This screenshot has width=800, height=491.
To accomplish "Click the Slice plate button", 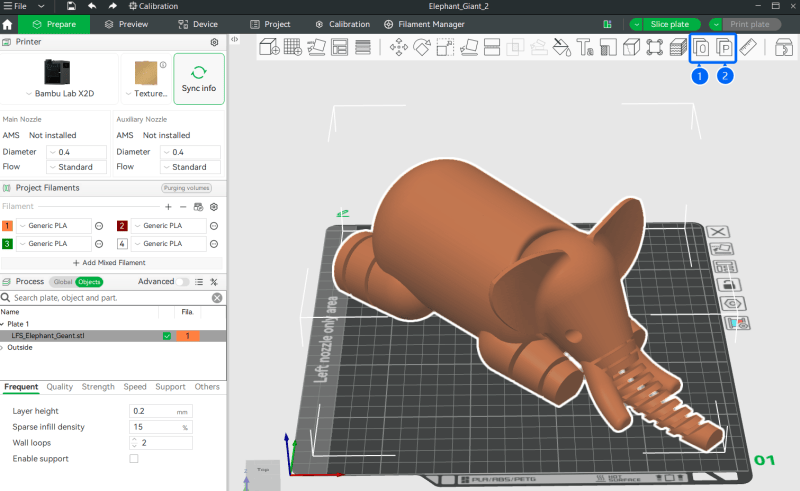I will [670, 24].
